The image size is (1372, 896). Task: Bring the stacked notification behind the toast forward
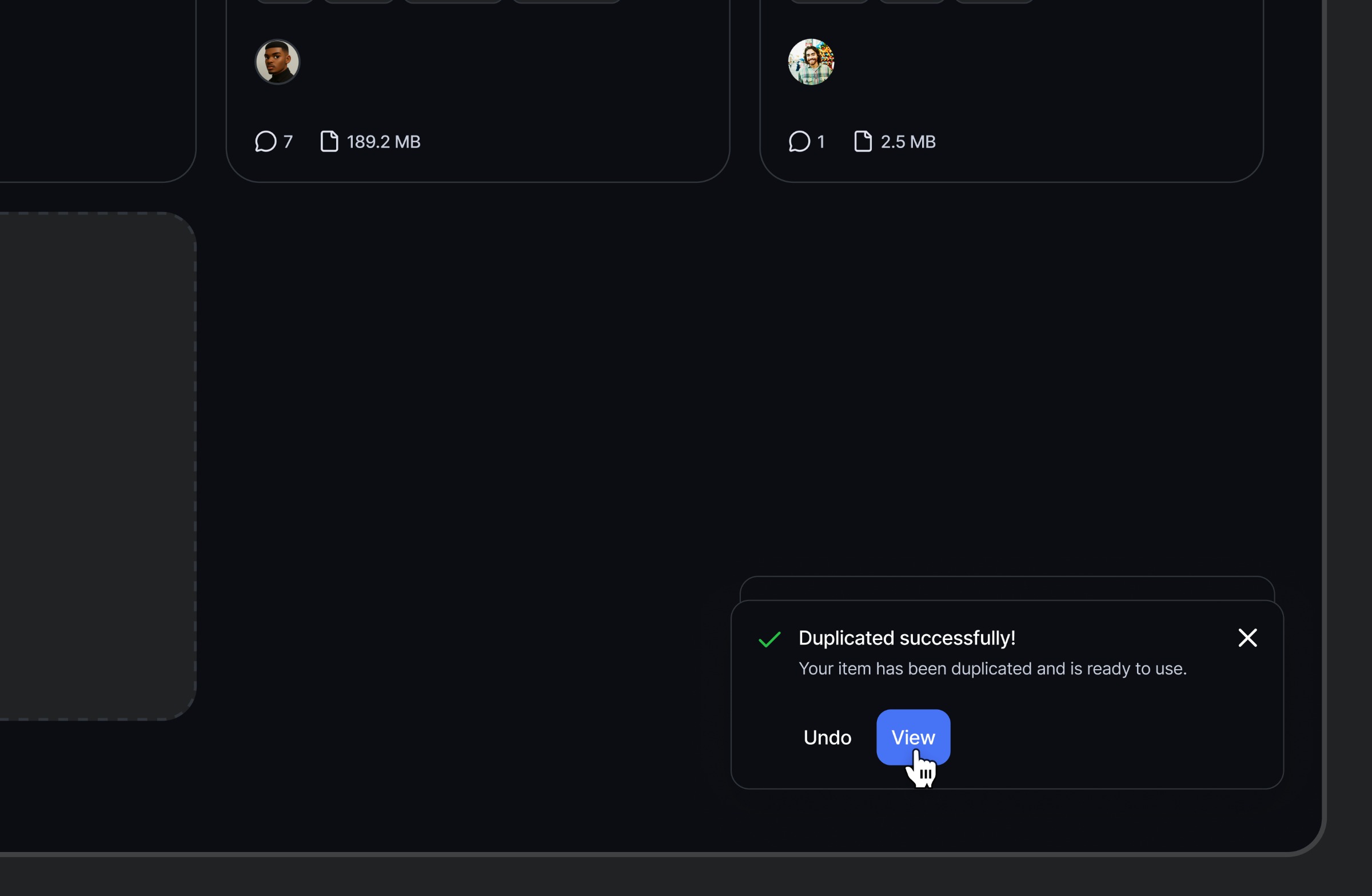pos(1007,588)
